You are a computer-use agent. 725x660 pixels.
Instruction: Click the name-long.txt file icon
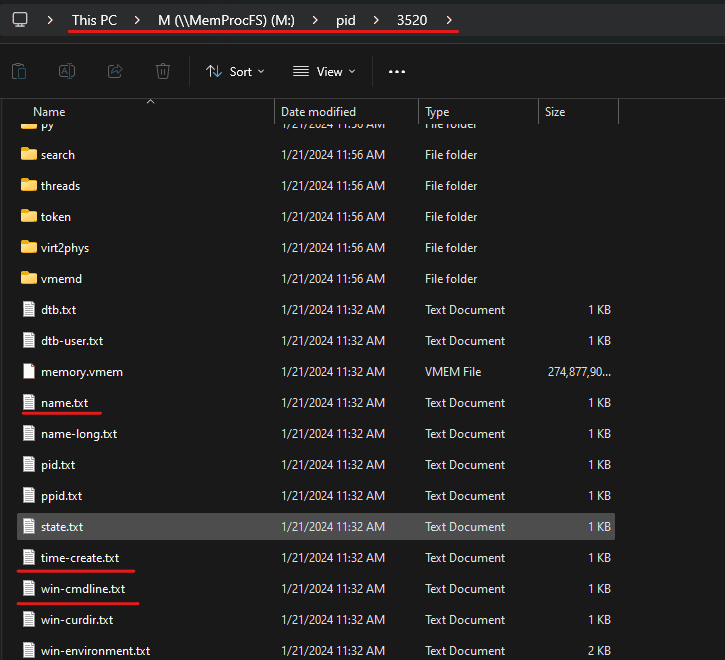[29, 433]
